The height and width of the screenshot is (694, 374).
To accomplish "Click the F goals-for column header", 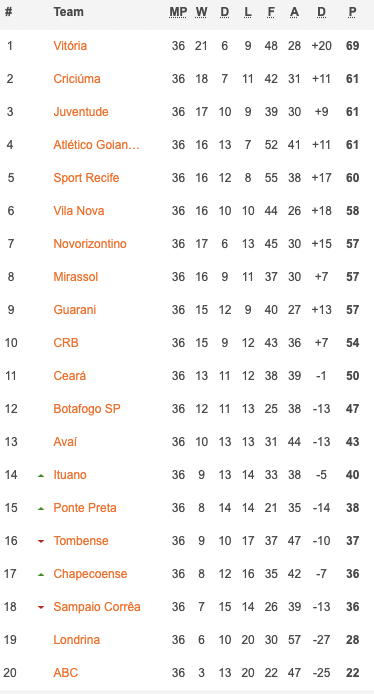I will click(x=271, y=12).
